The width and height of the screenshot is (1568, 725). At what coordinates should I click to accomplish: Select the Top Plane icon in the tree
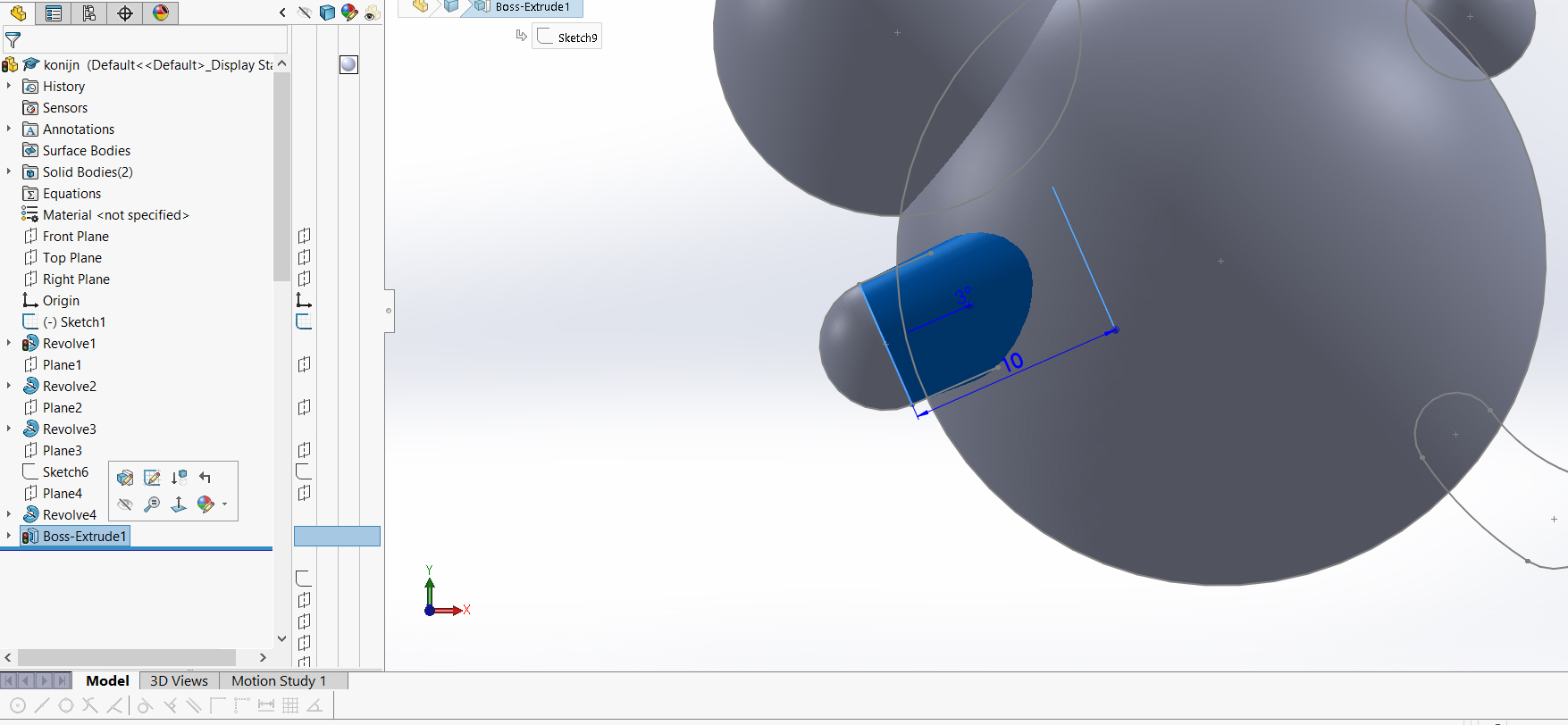tap(30, 257)
